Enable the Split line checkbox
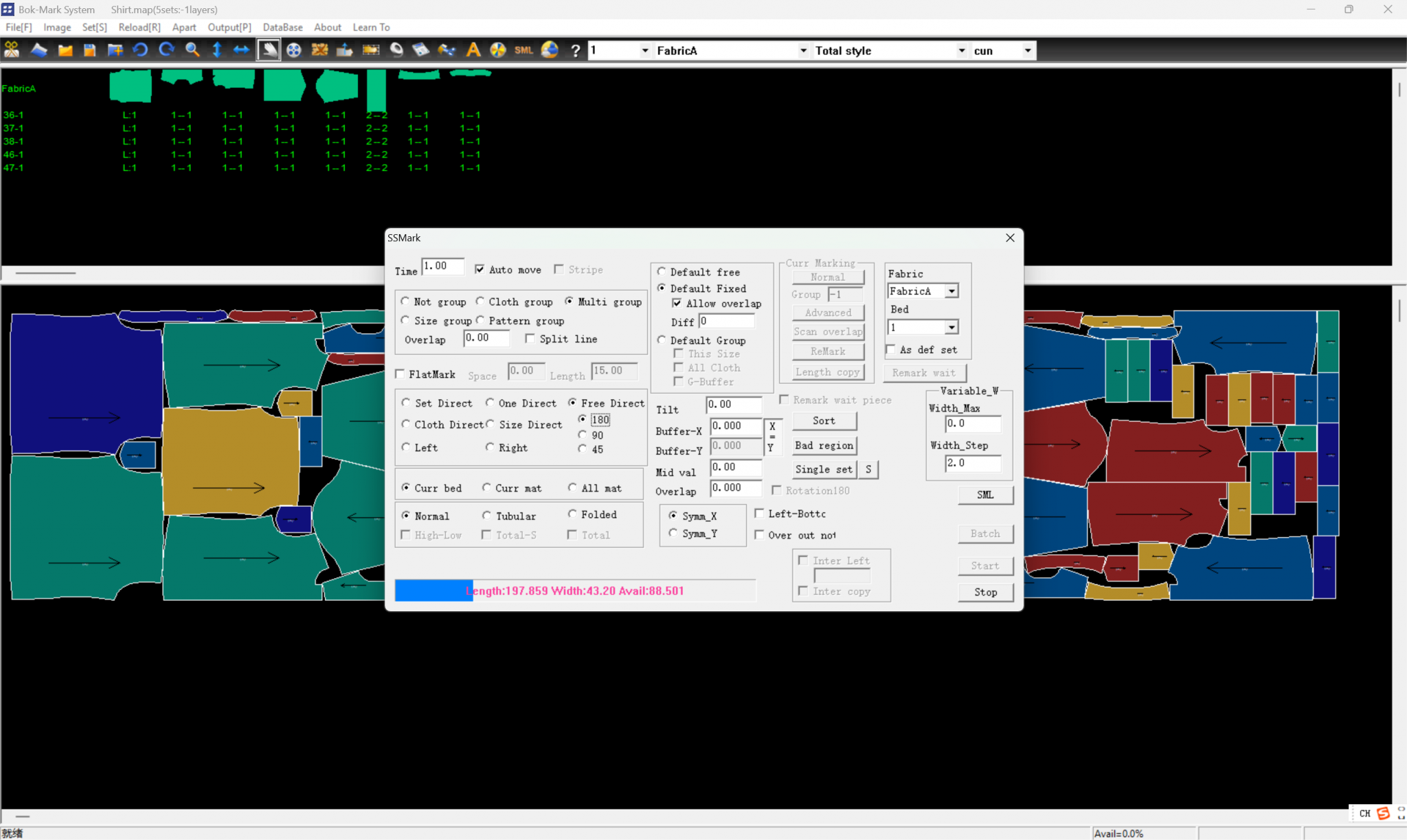The image size is (1407, 840). point(530,339)
